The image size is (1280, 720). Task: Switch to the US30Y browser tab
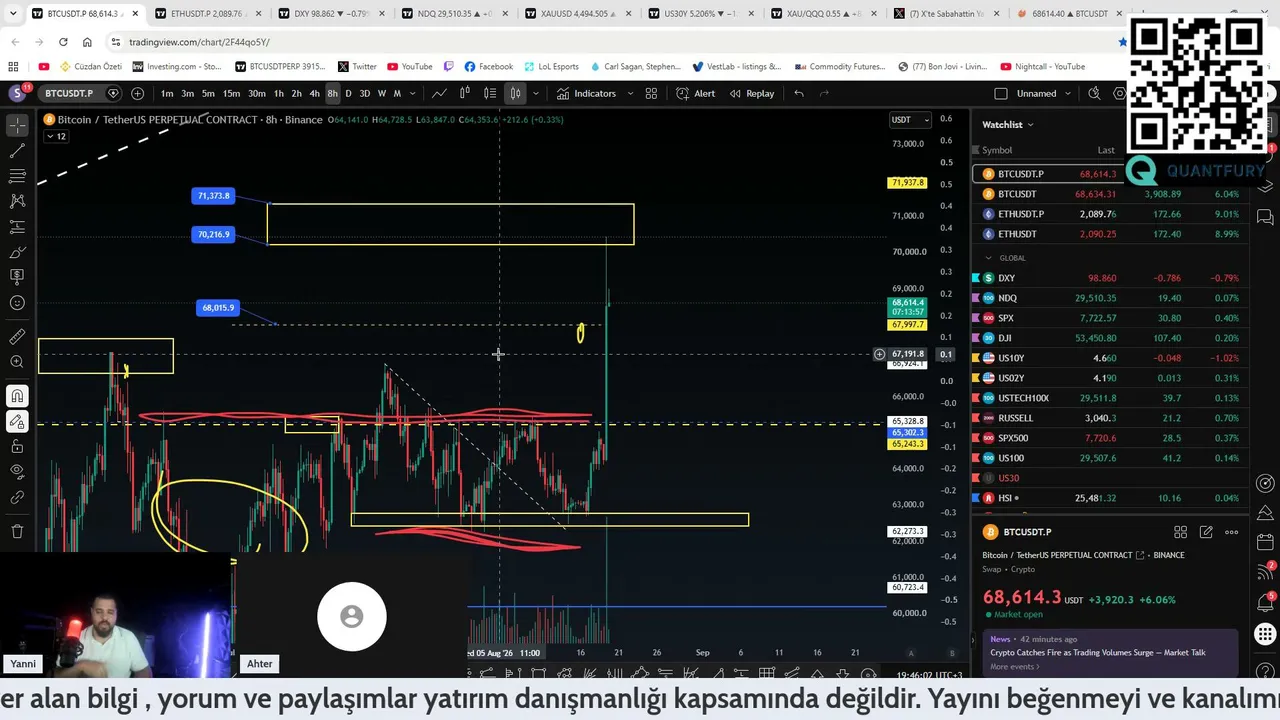click(x=700, y=14)
